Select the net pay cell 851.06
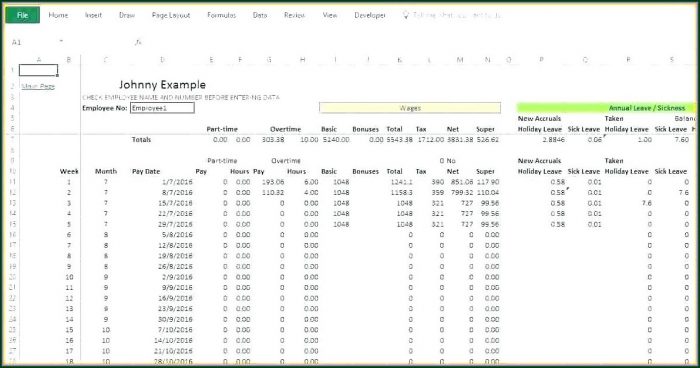 (462, 182)
